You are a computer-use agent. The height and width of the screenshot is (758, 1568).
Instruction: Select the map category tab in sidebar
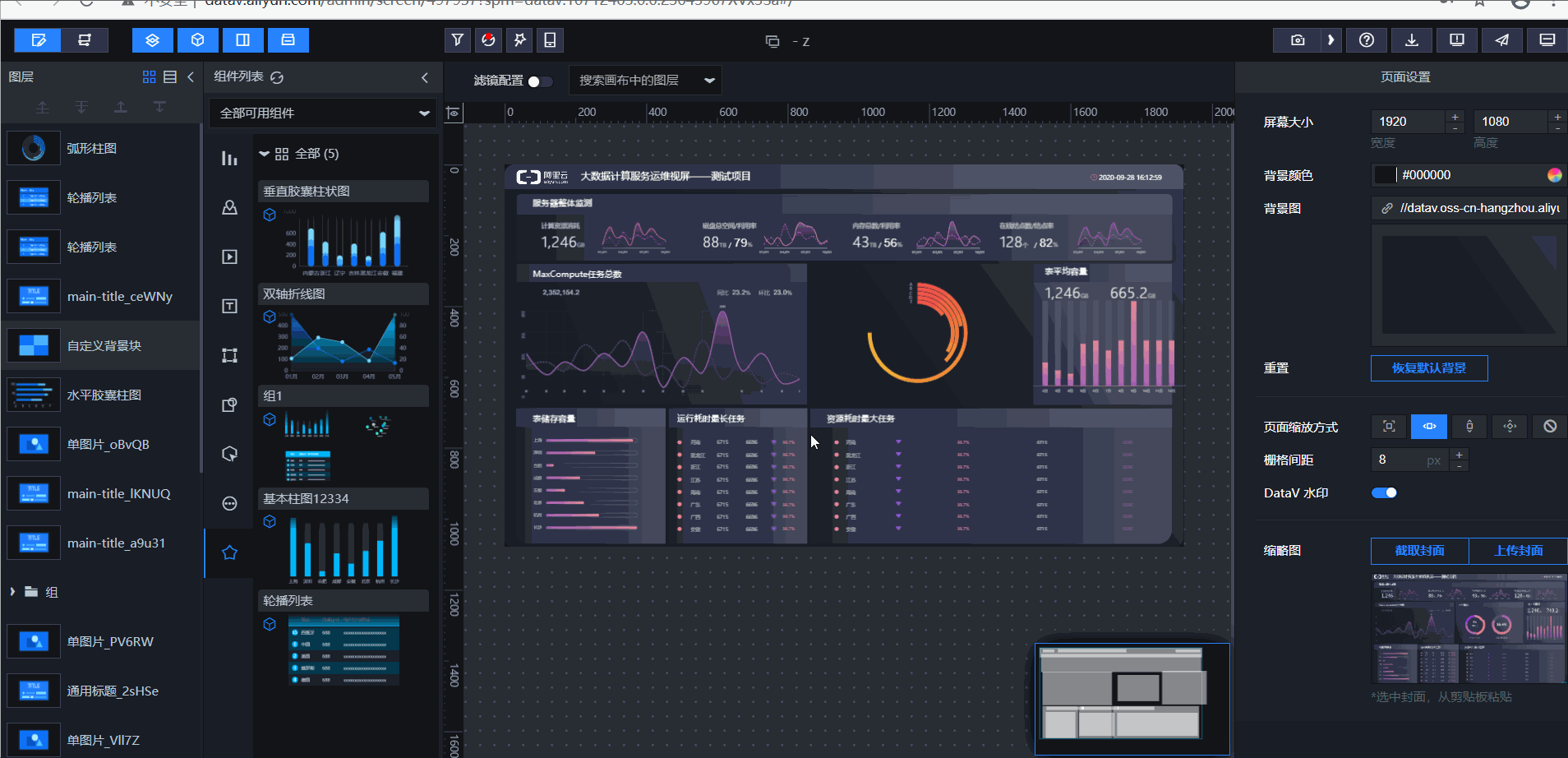pos(229,208)
